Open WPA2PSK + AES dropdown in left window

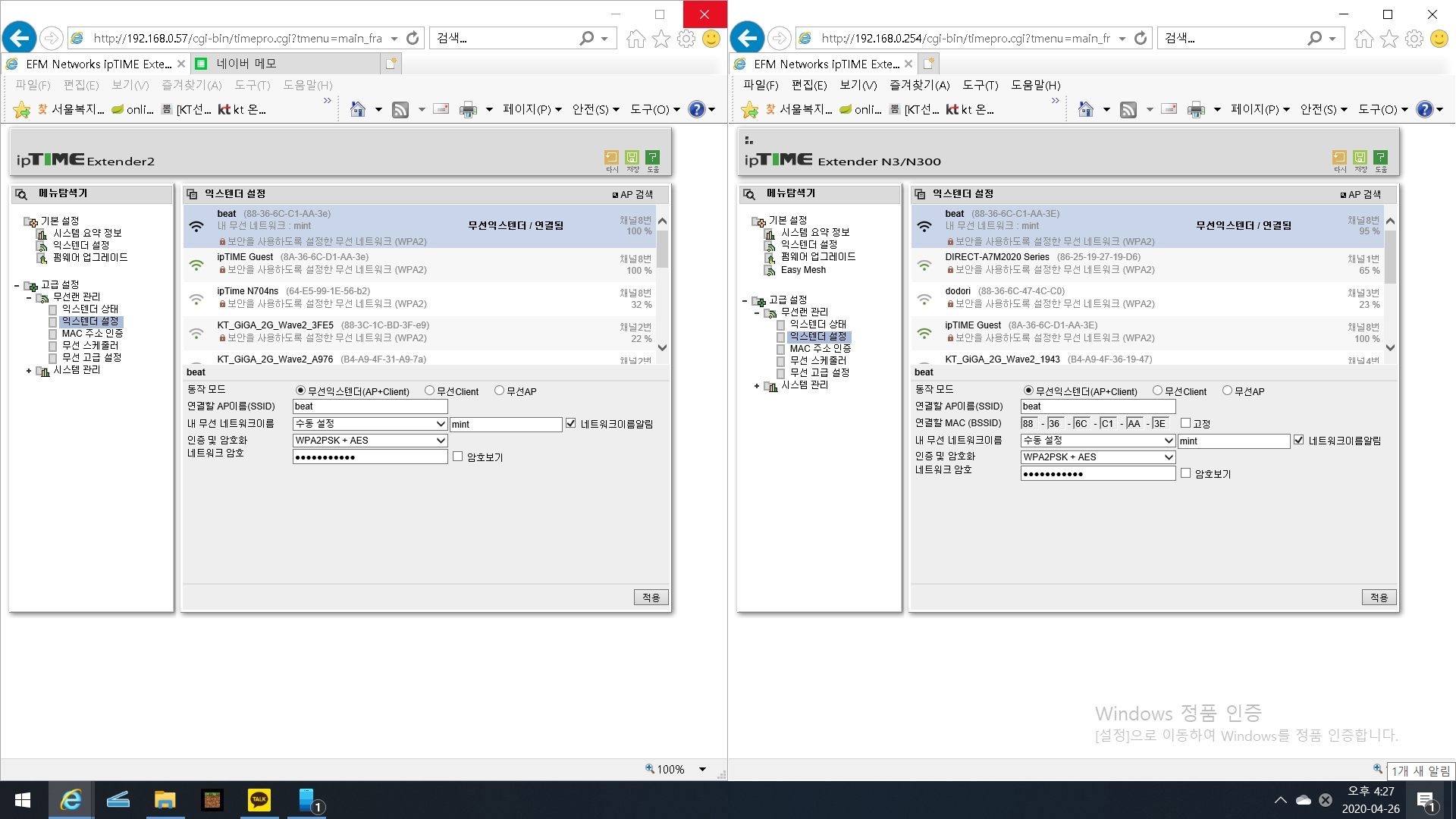[370, 441]
